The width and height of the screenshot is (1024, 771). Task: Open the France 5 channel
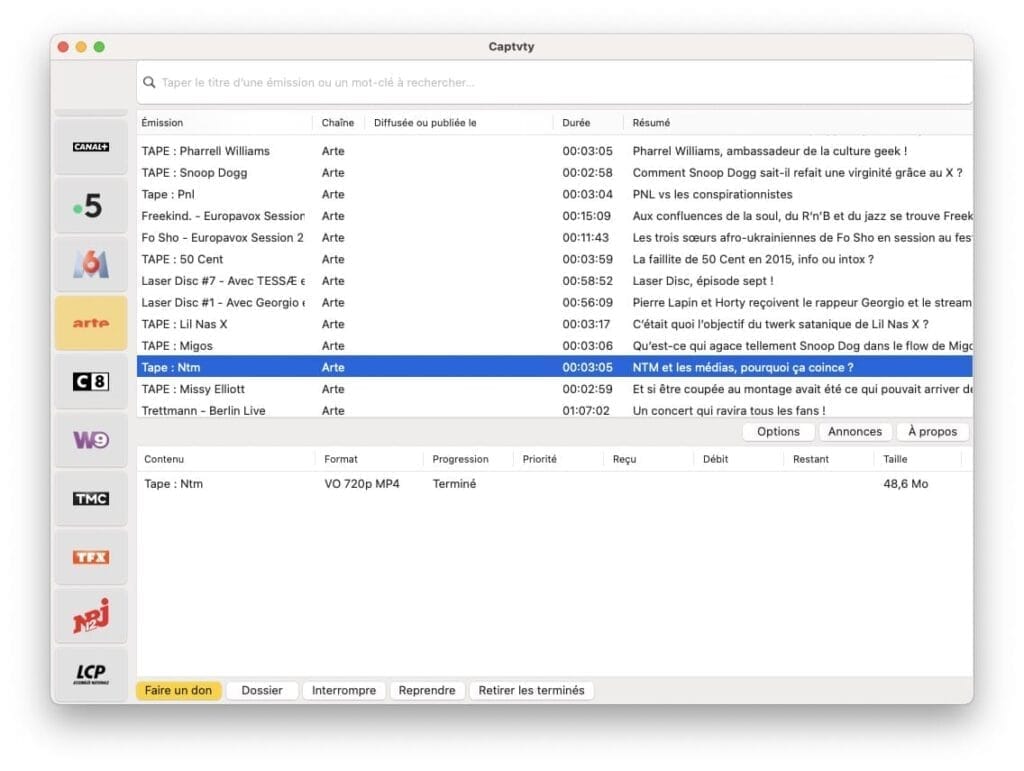[x=91, y=206]
